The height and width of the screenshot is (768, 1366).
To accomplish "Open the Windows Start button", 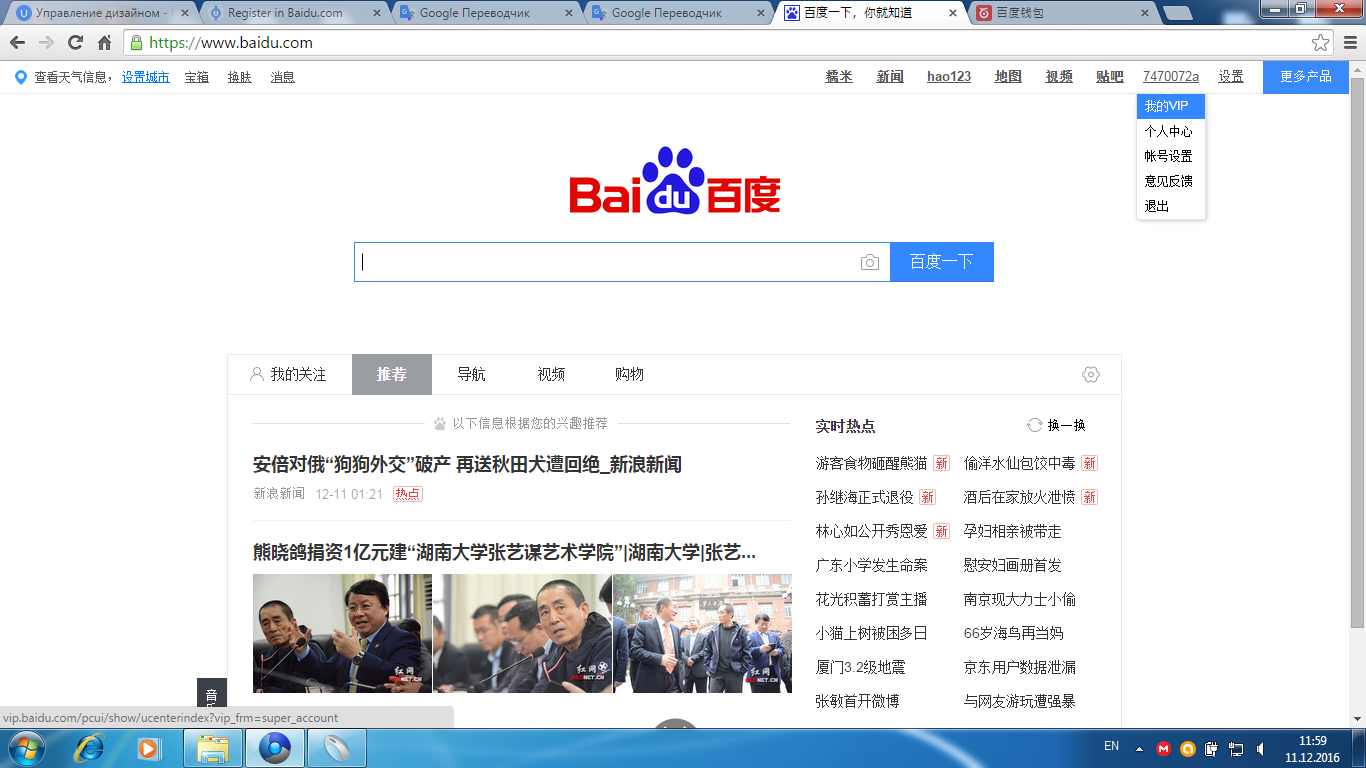I will tap(27, 748).
